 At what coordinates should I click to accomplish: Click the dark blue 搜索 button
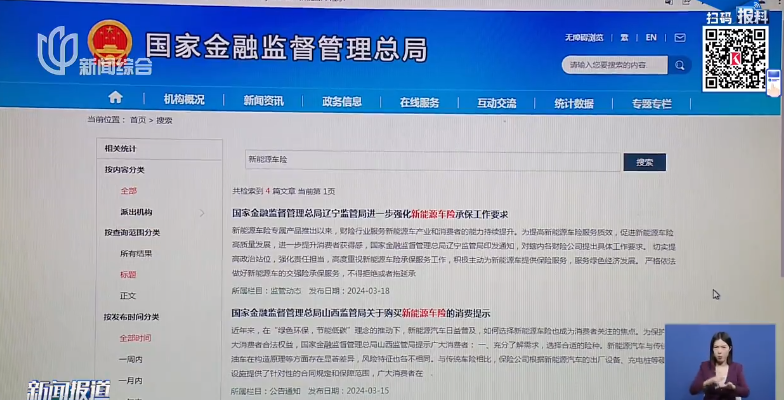pyautogui.click(x=644, y=162)
